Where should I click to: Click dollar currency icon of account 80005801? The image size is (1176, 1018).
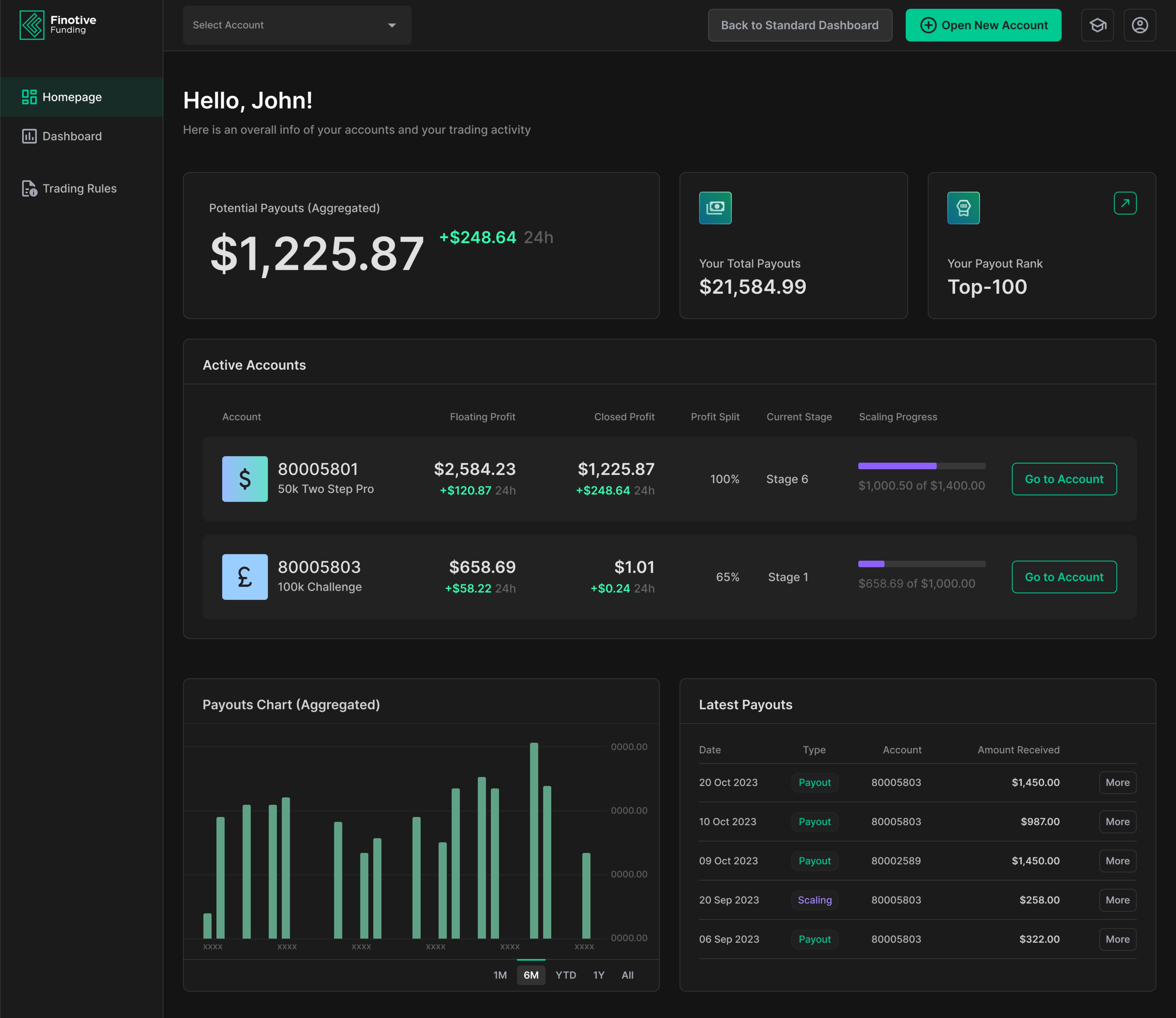[245, 479]
